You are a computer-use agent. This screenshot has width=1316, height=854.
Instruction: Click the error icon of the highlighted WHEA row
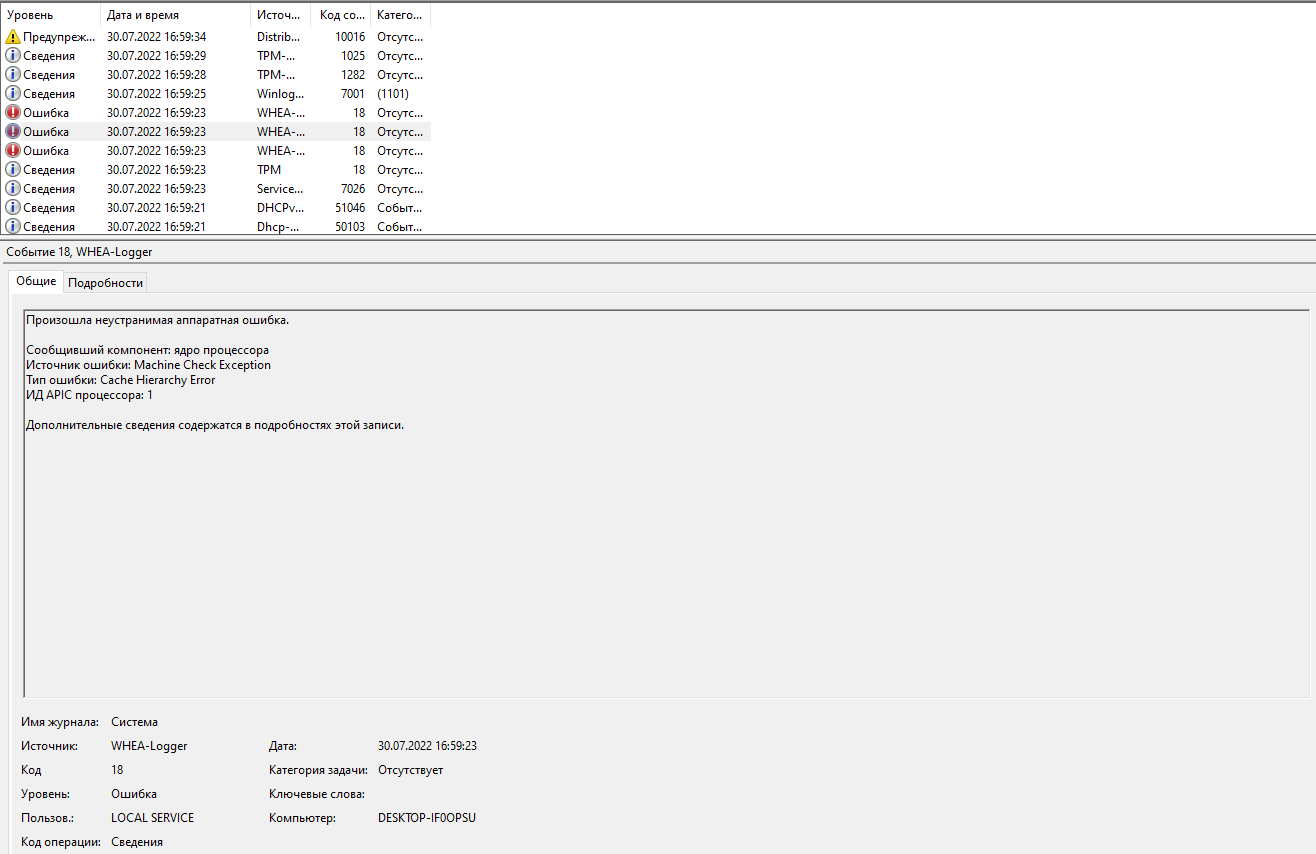pyautogui.click(x=13, y=132)
